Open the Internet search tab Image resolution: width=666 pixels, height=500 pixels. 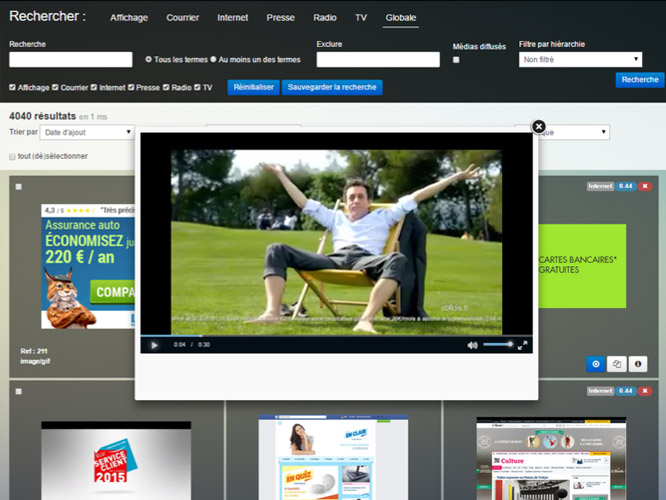(233, 18)
